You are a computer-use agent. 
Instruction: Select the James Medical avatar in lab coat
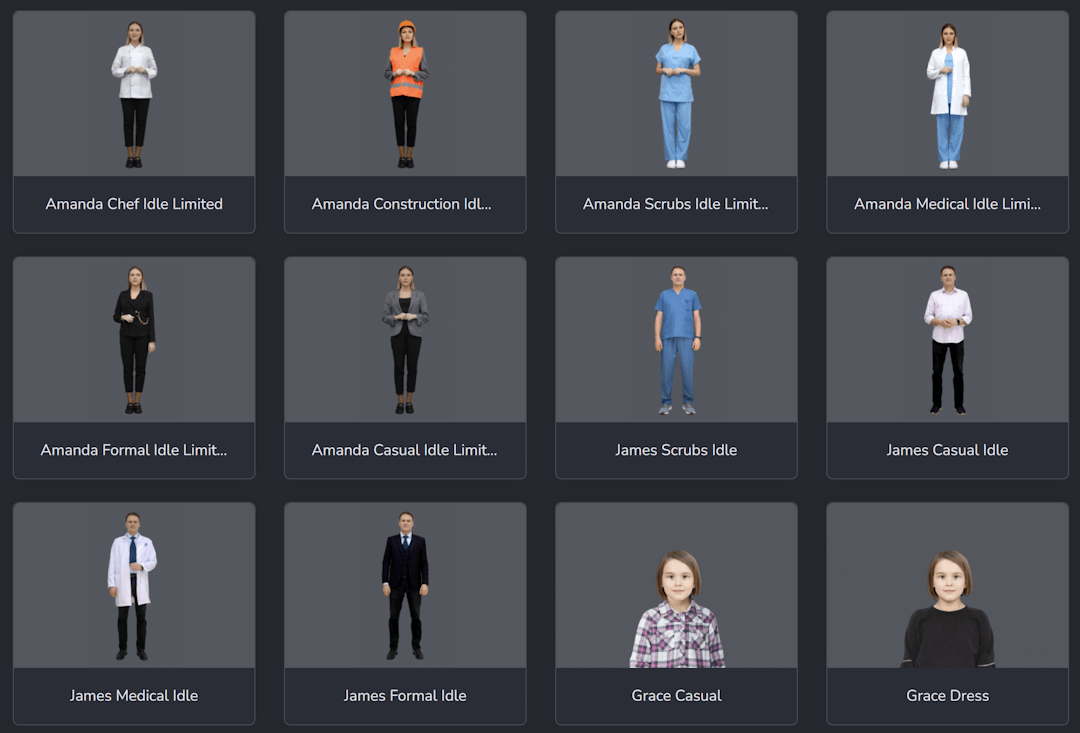(x=134, y=583)
